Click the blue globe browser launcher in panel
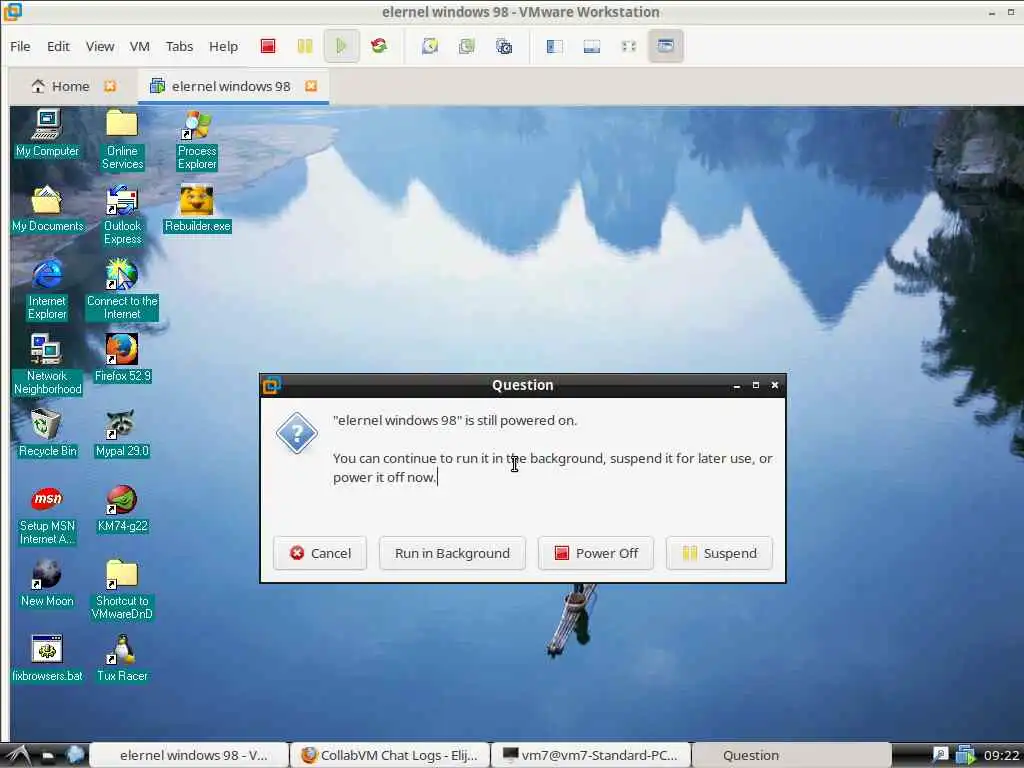The height and width of the screenshot is (768, 1024). (x=76, y=755)
